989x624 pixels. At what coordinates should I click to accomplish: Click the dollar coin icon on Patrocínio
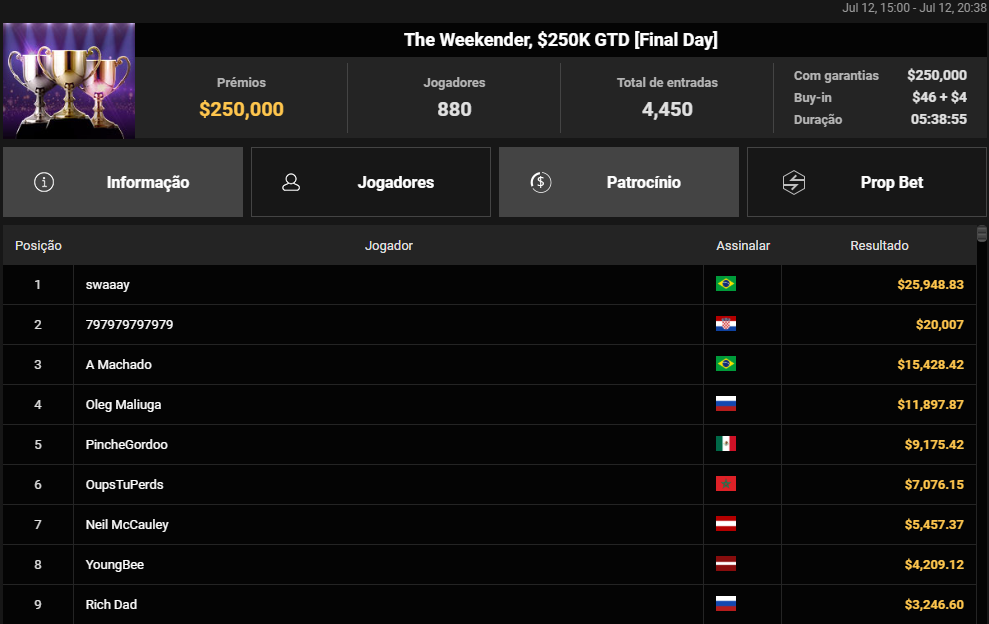541,182
